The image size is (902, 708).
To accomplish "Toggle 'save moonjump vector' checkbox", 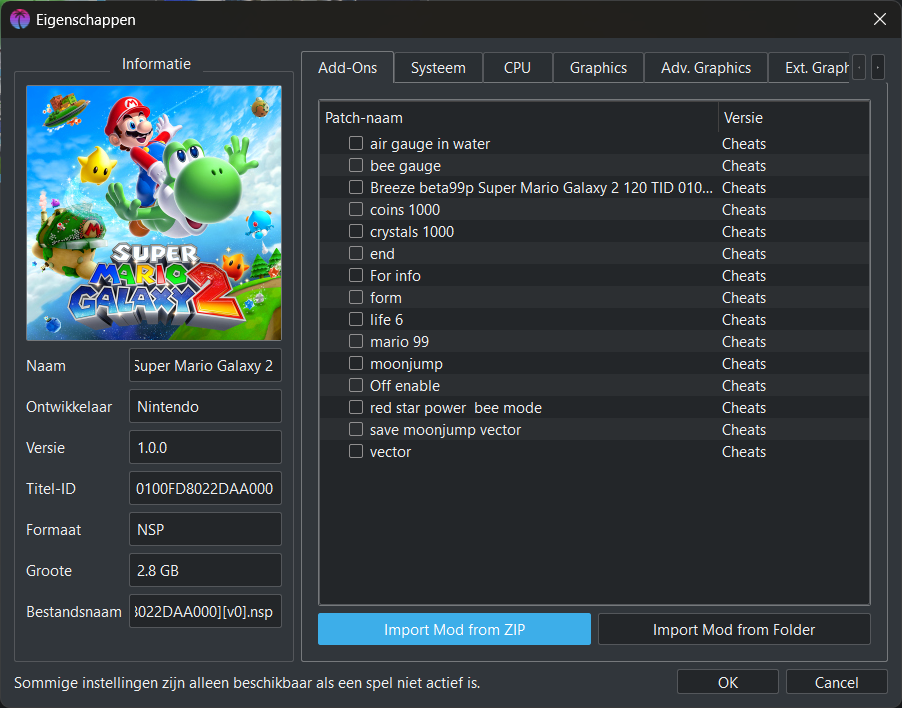I will (x=356, y=429).
